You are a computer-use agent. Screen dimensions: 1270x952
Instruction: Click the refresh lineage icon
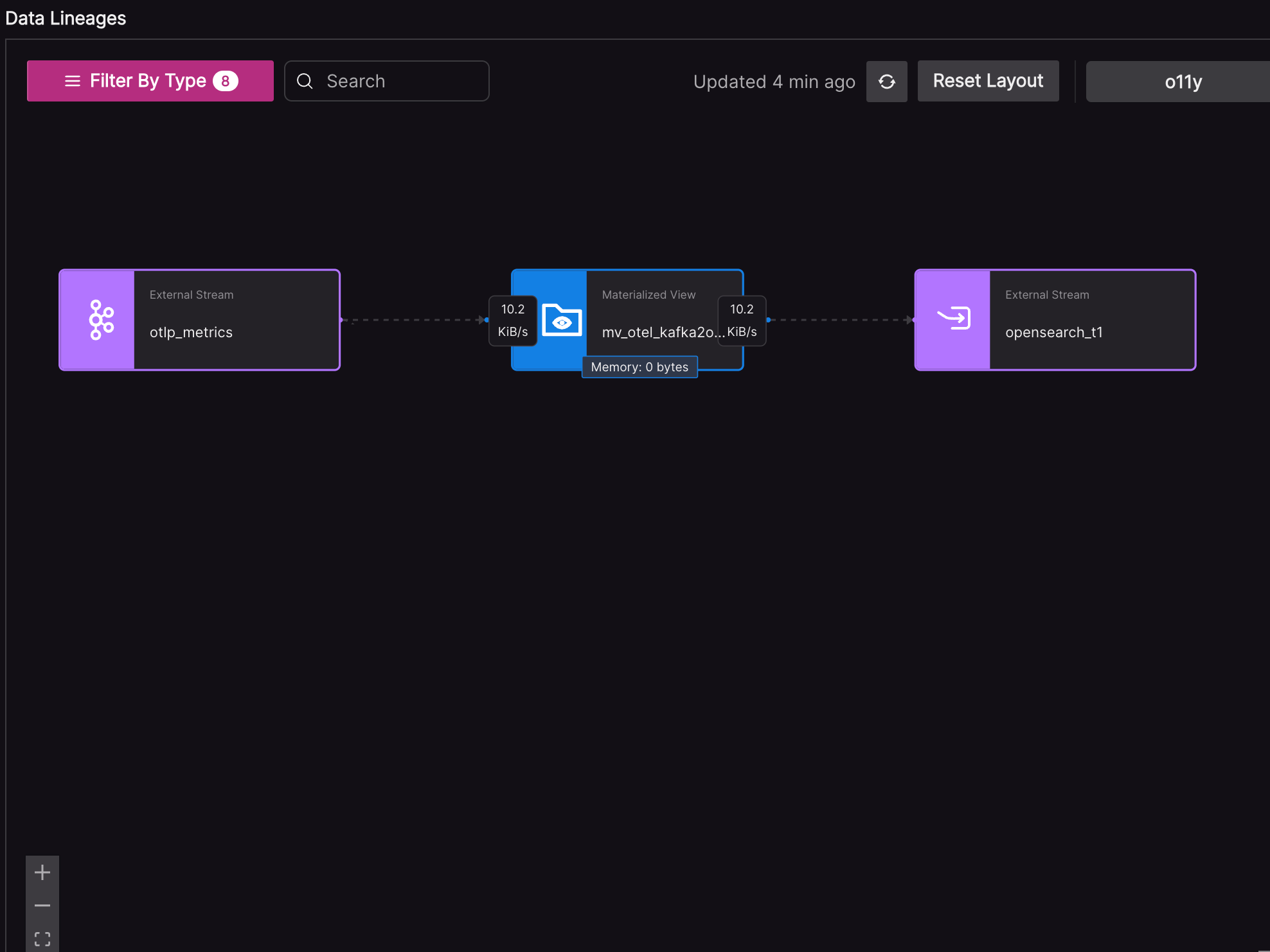pos(886,82)
